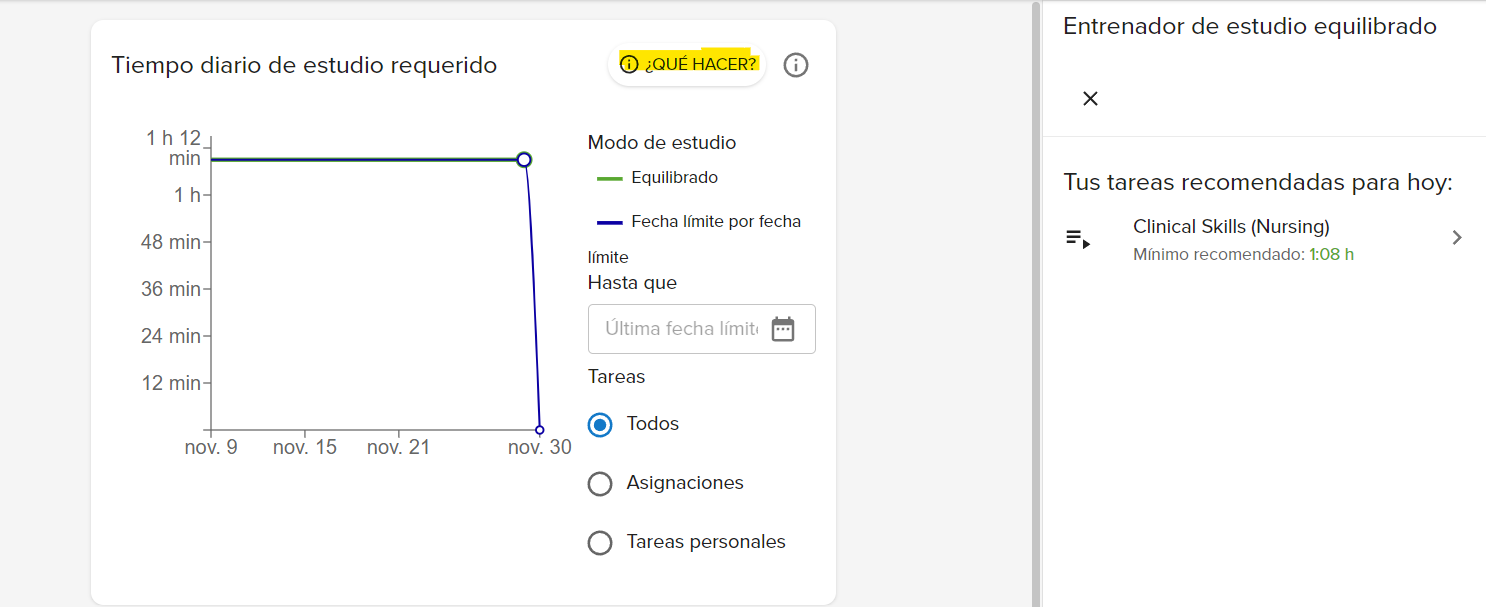Image resolution: width=1486 pixels, height=607 pixels.
Task: Click the green Equilibrado legend line
Action: point(609,179)
